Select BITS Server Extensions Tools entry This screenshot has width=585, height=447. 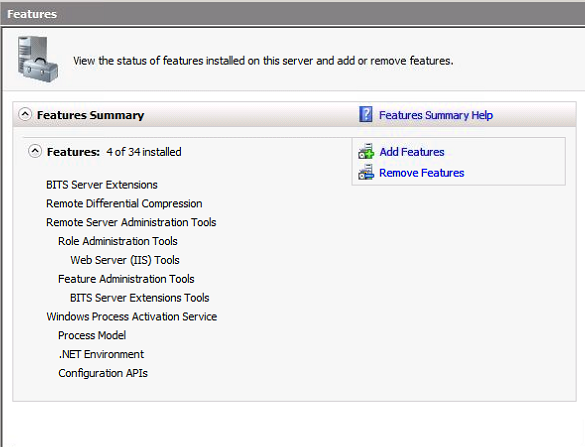tap(140, 298)
